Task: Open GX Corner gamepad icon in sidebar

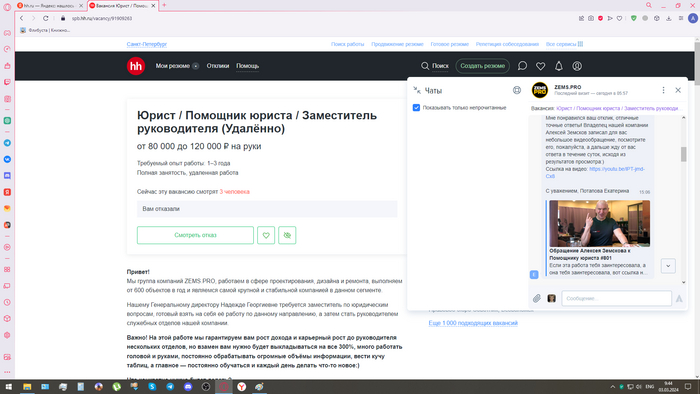Action: point(7,33)
